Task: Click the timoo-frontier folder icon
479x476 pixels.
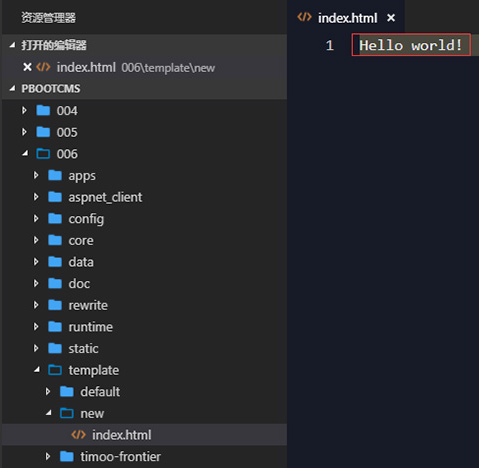Action: pos(67,456)
